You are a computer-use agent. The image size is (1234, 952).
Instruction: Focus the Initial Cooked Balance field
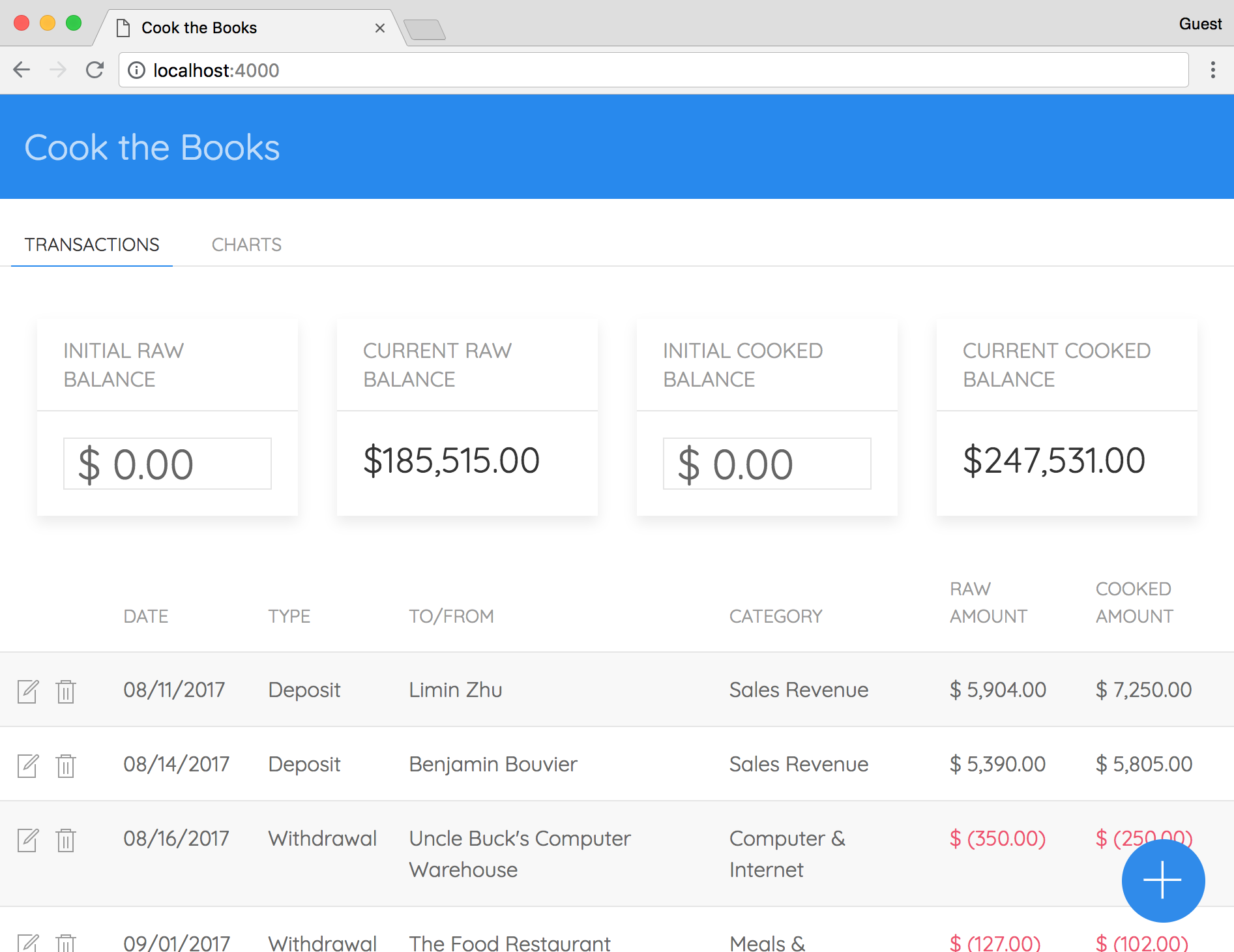(x=767, y=464)
